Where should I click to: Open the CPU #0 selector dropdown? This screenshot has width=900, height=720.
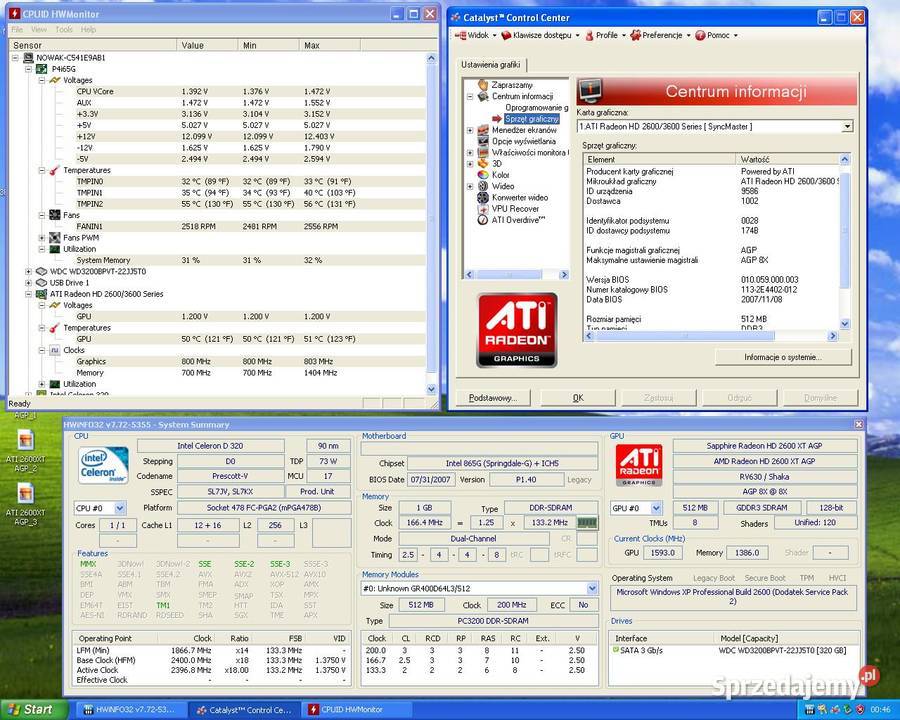[x=119, y=508]
